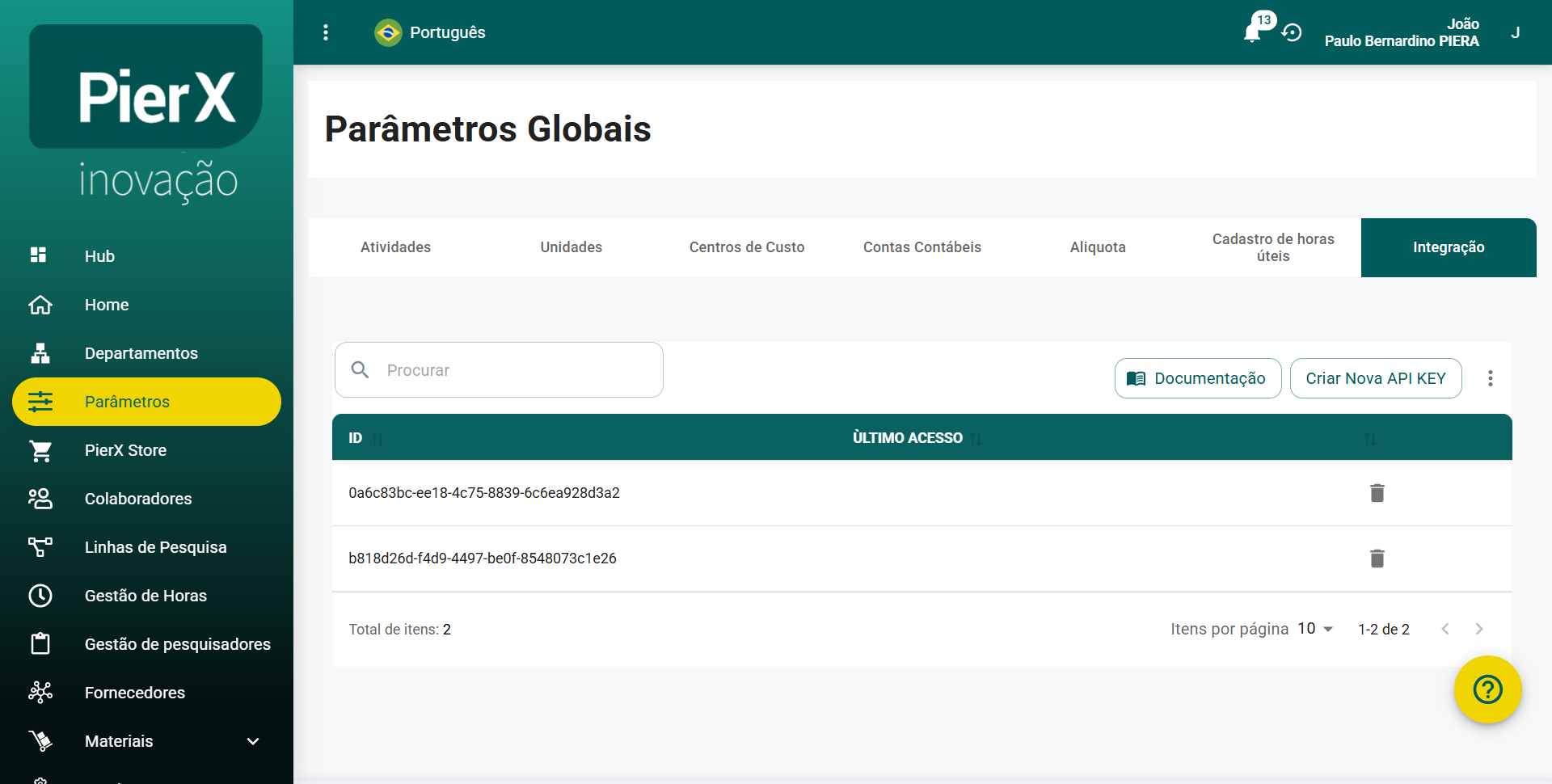Image resolution: width=1552 pixels, height=784 pixels.
Task: Click the history clock icon in header
Action: point(1292,32)
